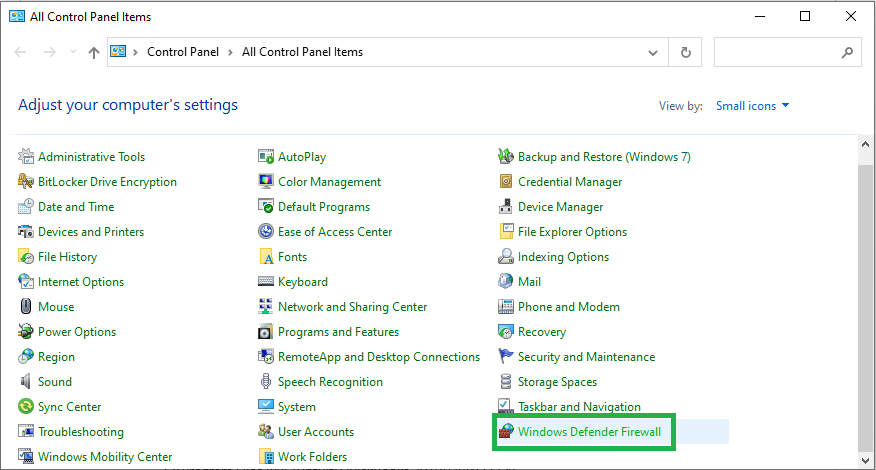Click the Fonts letter A icon

tap(266, 257)
